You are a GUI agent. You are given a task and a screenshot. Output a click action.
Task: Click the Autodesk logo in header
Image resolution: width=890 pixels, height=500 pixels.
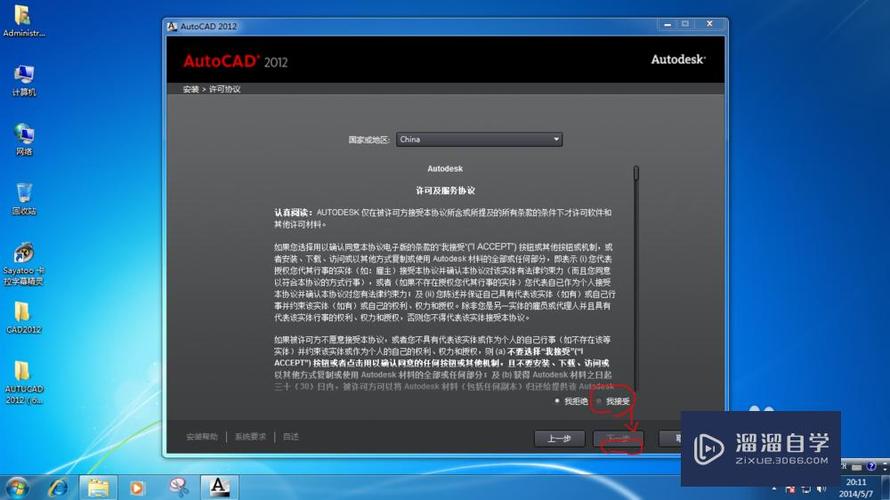[678, 59]
